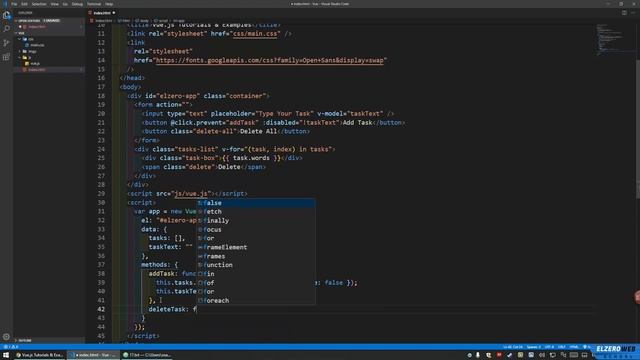The image size is (640, 360).
Task: Open the Selection menu
Action: click(39, 4)
